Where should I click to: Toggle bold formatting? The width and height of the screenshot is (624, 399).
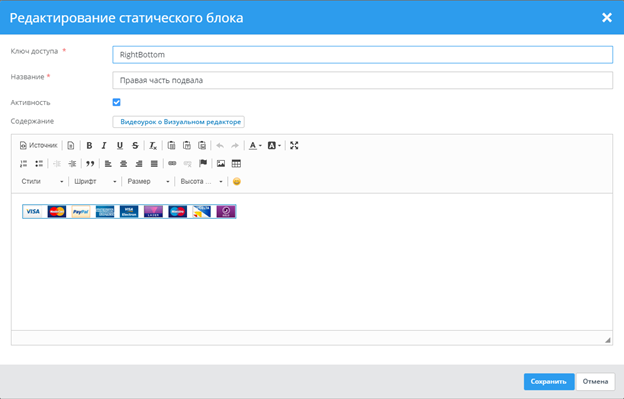pyautogui.click(x=89, y=146)
